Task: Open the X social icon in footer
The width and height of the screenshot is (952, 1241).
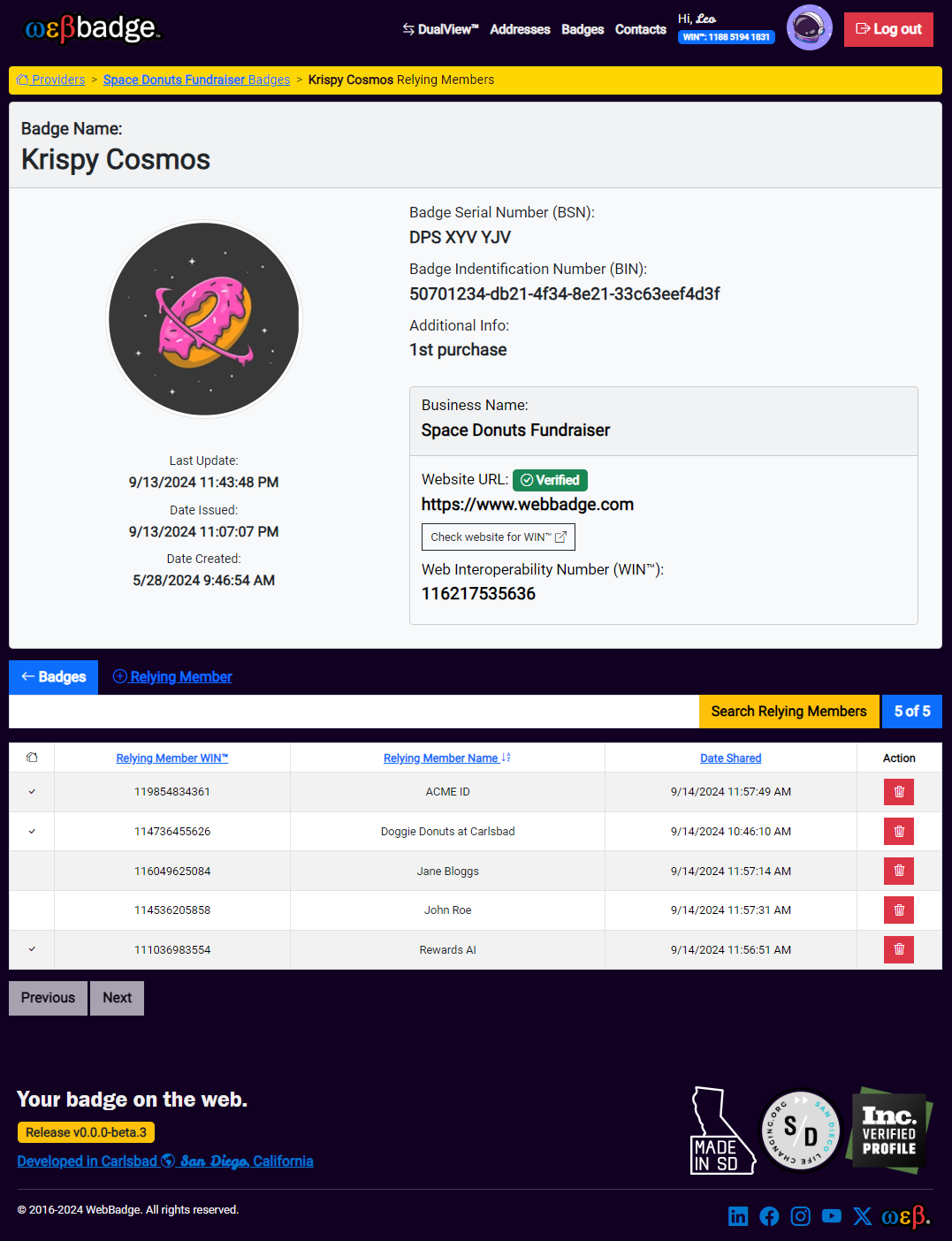Action: (x=862, y=1216)
